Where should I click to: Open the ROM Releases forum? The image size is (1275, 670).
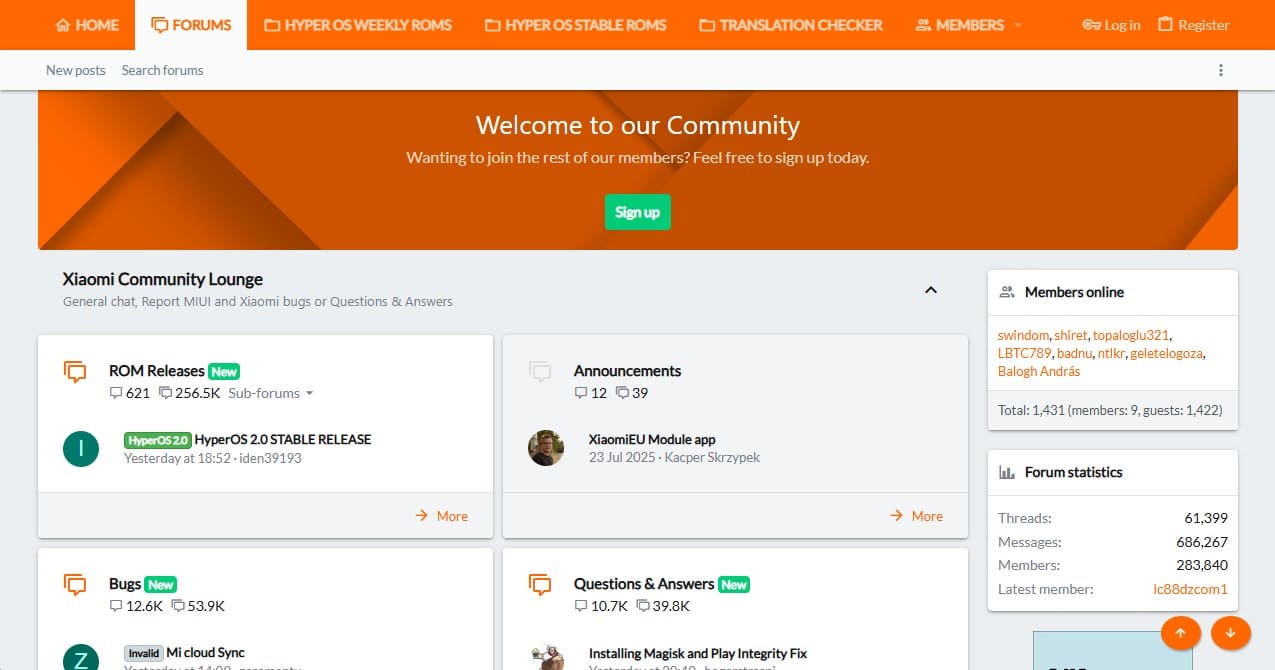click(157, 371)
